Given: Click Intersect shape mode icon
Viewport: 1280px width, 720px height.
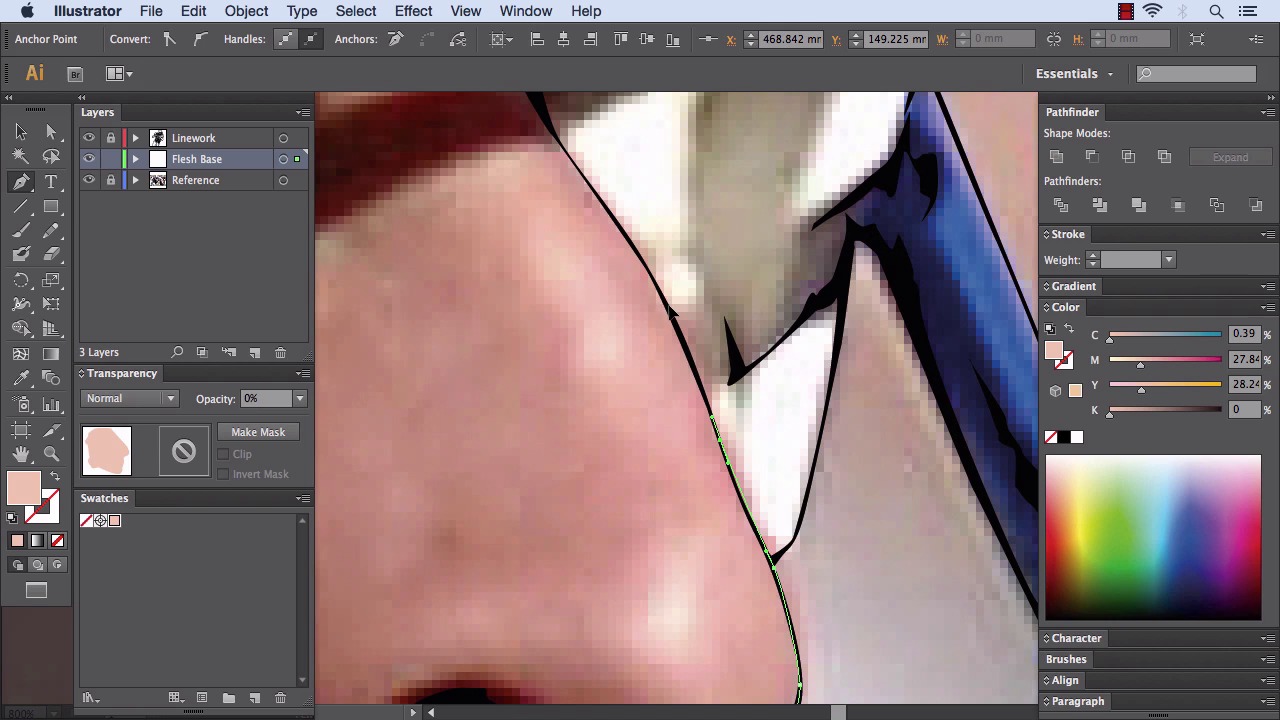Looking at the screenshot, I should pyautogui.click(x=1128, y=157).
